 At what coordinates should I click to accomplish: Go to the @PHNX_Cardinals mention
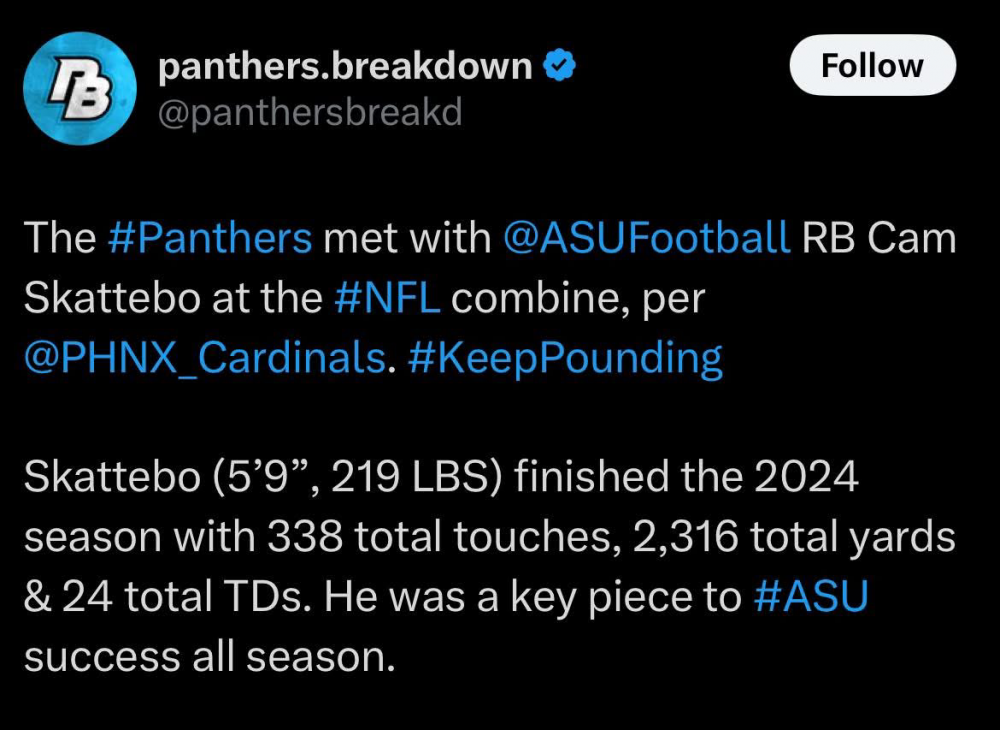(204, 358)
